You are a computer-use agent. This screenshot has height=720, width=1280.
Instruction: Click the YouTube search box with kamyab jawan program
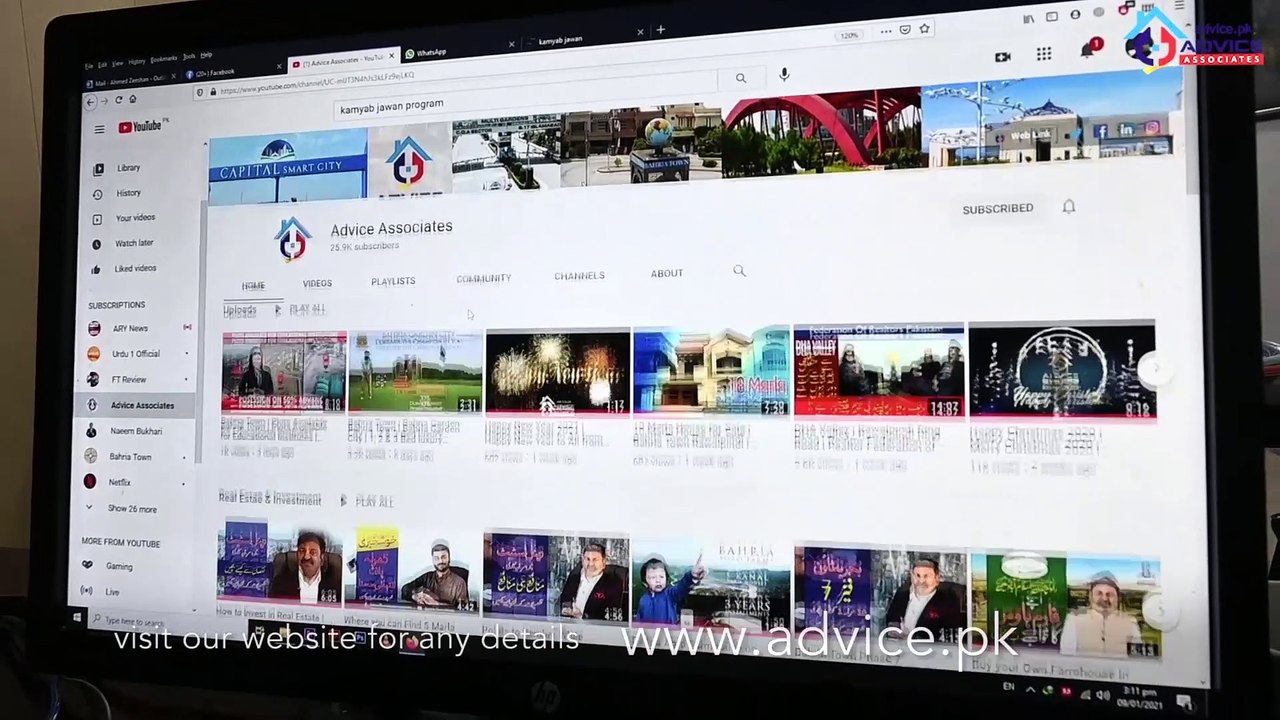(x=526, y=95)
